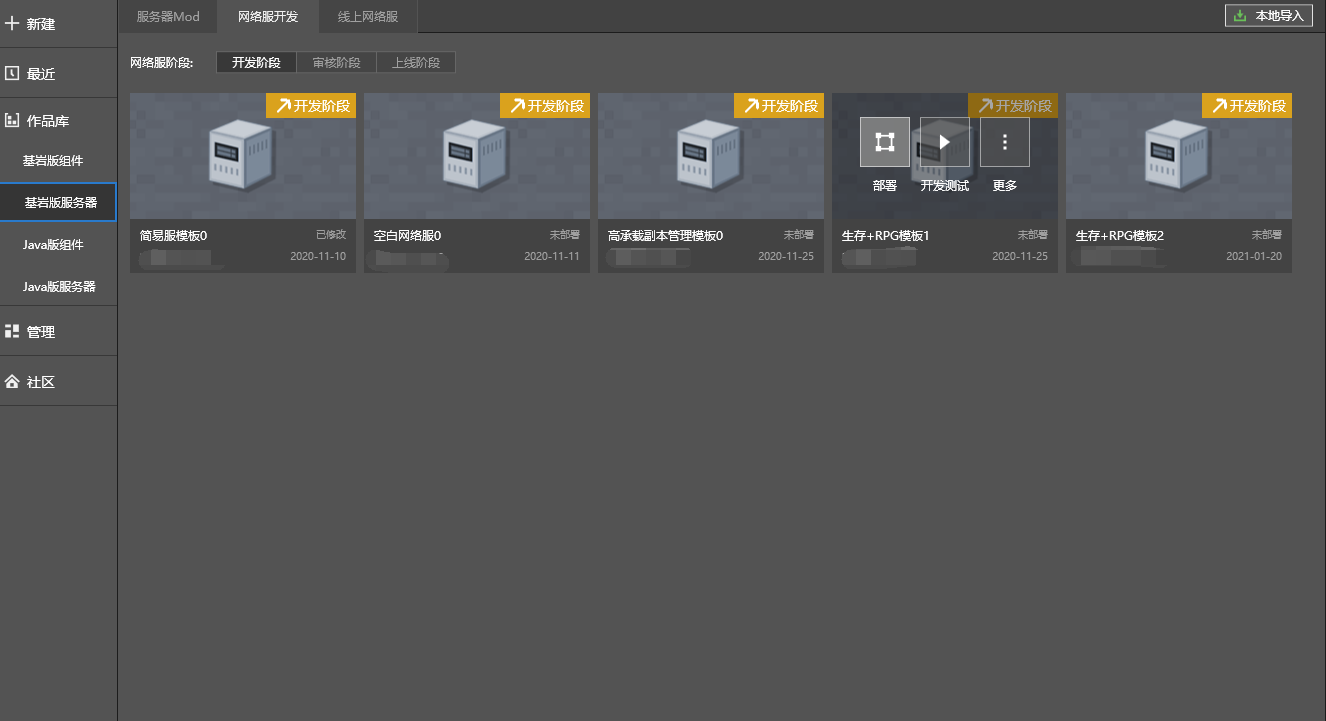Click the 空白网络服0 title text

[407, 236]
